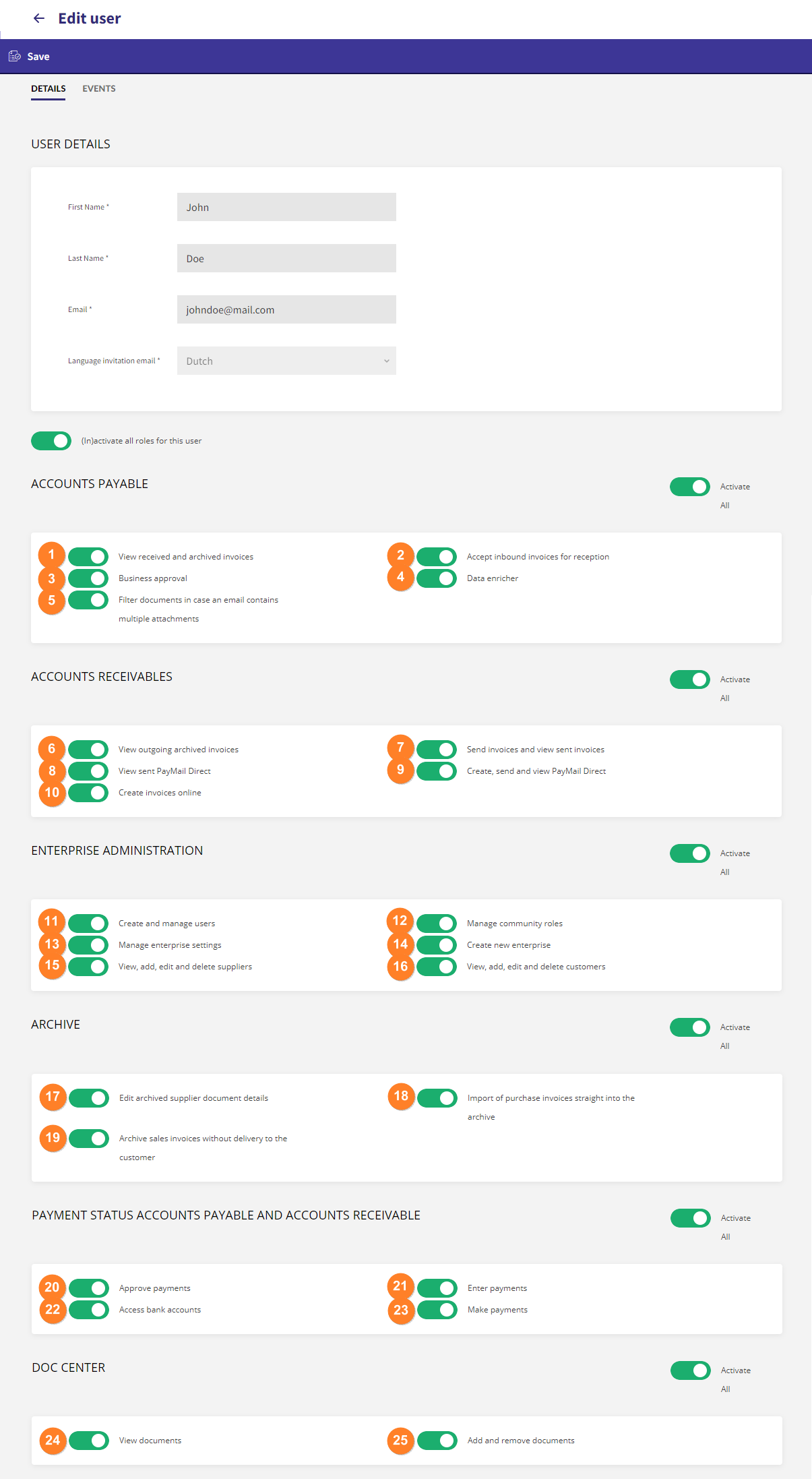
Task: Toggle (In)activate all roles for this user
Action: (x=51, y=441)
